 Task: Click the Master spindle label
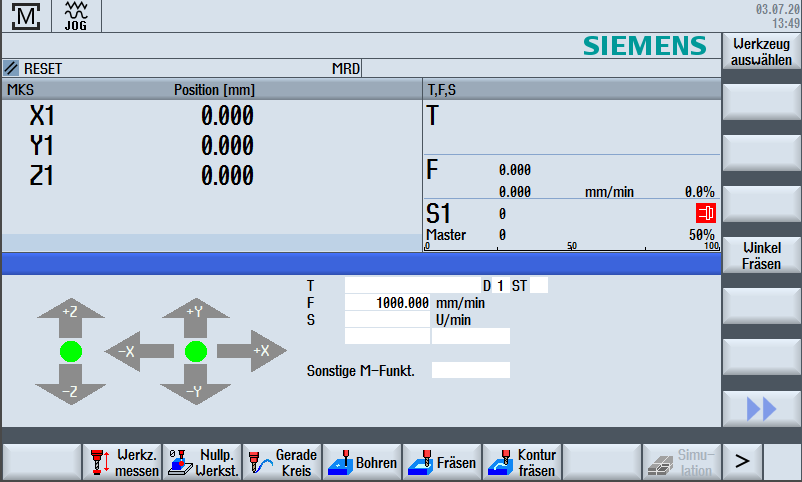click(x=446, y=235)
